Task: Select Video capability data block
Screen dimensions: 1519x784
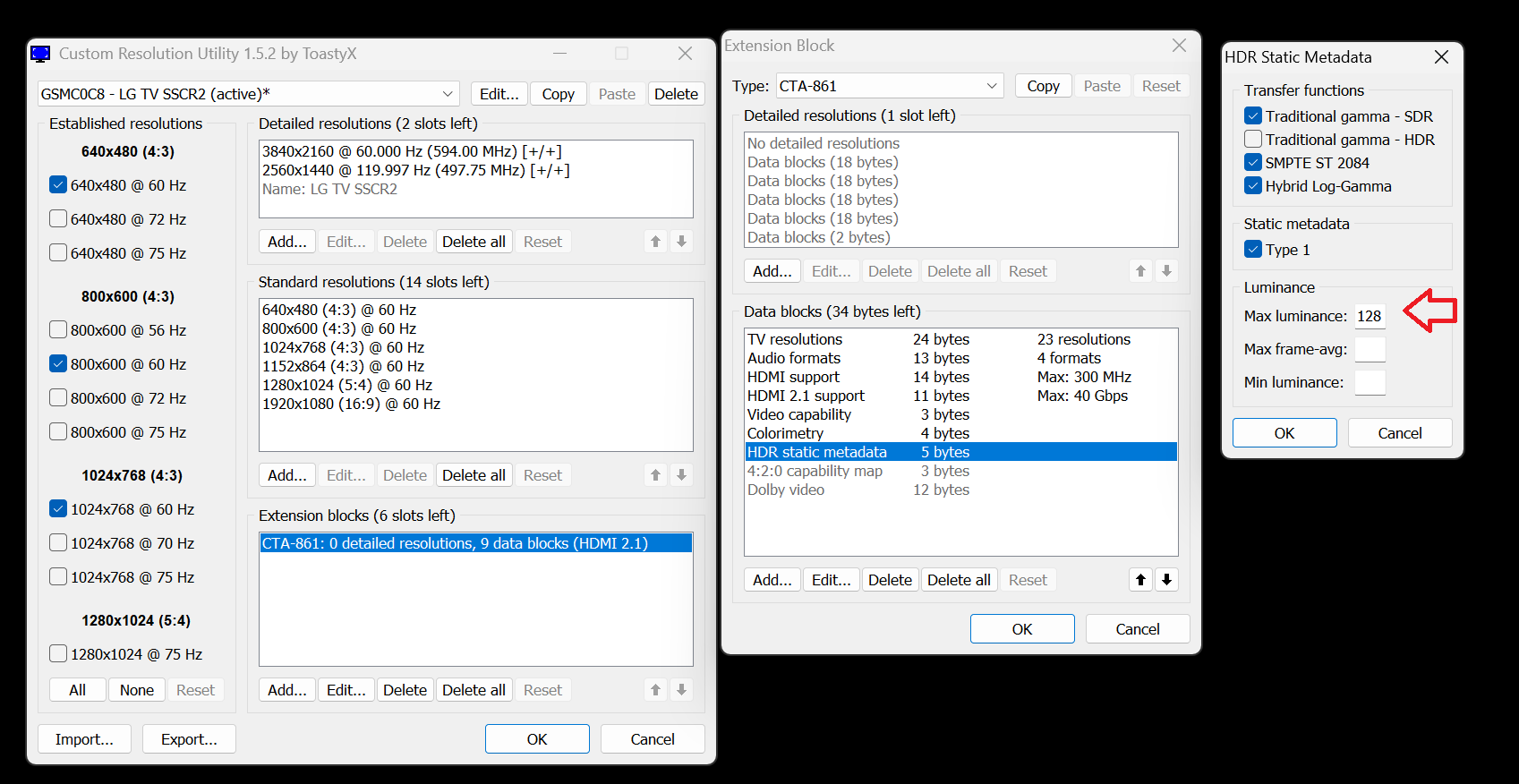Action: pyautogui.click(x=961, y=414)
